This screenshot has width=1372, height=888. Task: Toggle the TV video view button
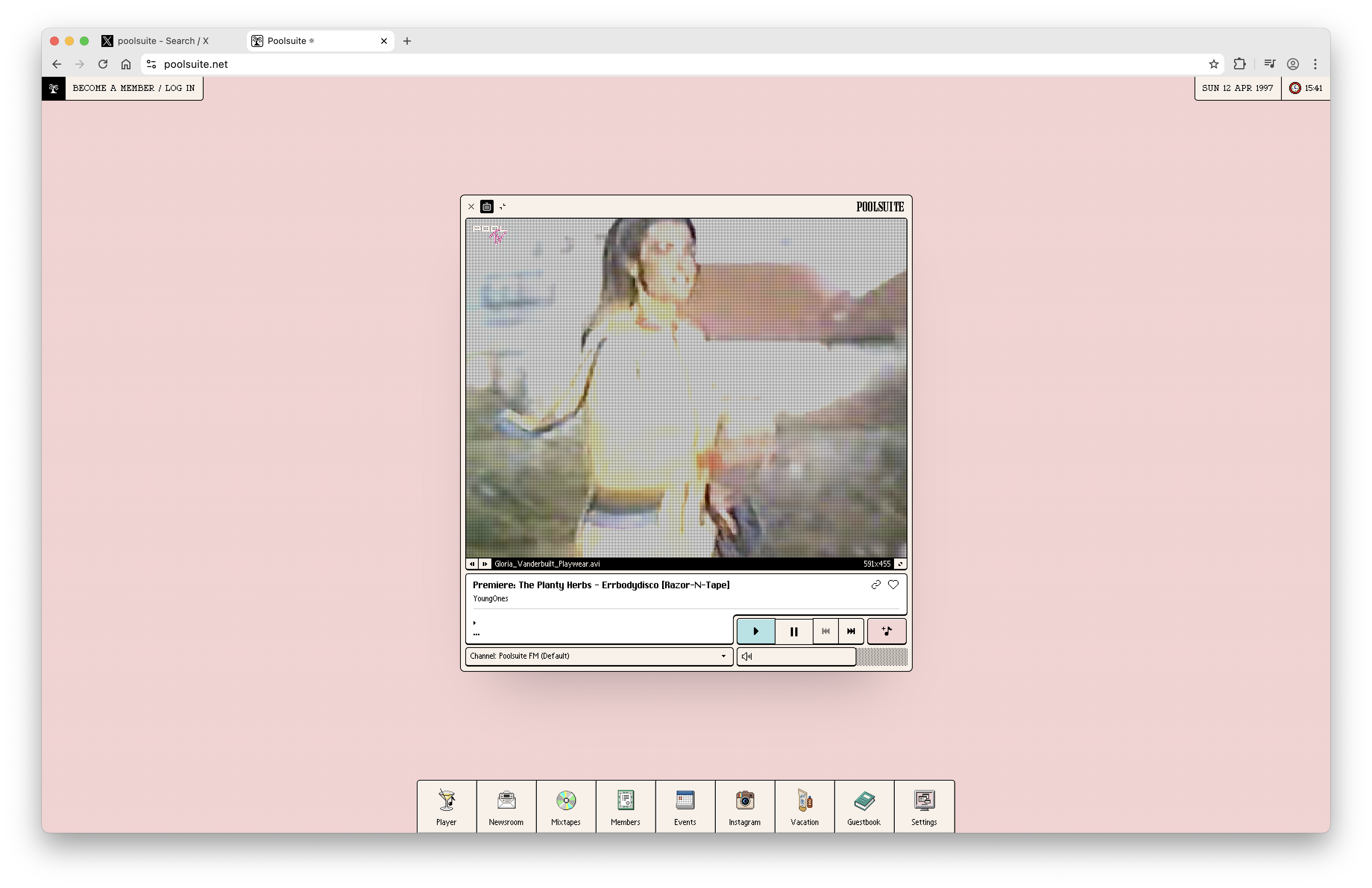pos(487,206)
